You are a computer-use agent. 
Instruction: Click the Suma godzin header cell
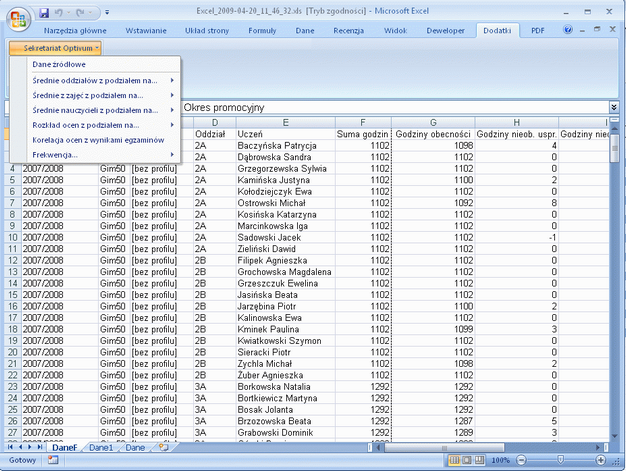pos(363,134)
